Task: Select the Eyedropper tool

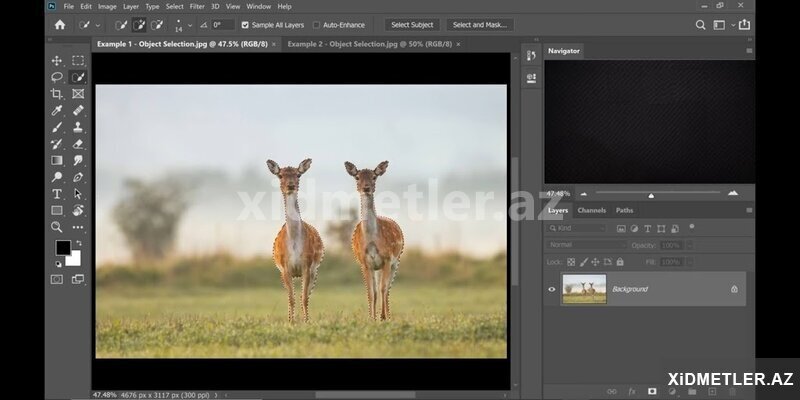Action: [x=57, y=111]
